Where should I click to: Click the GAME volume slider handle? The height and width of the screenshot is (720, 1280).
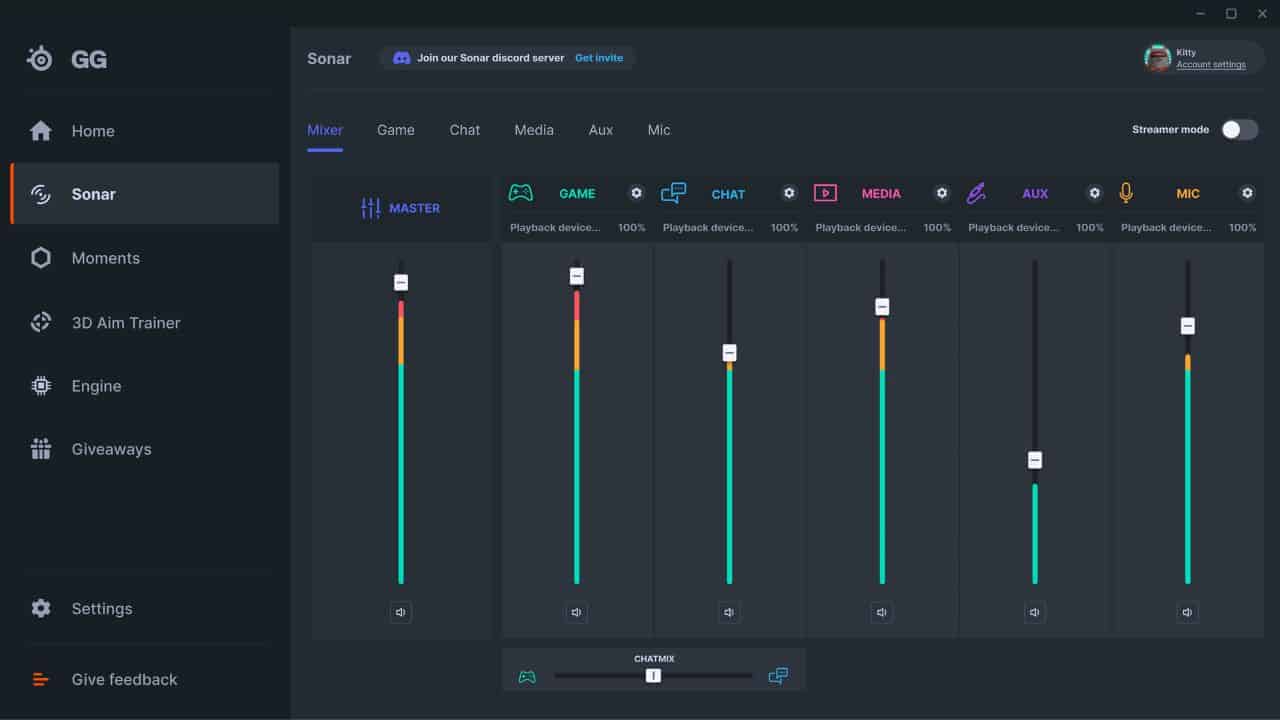click(577, 276)
